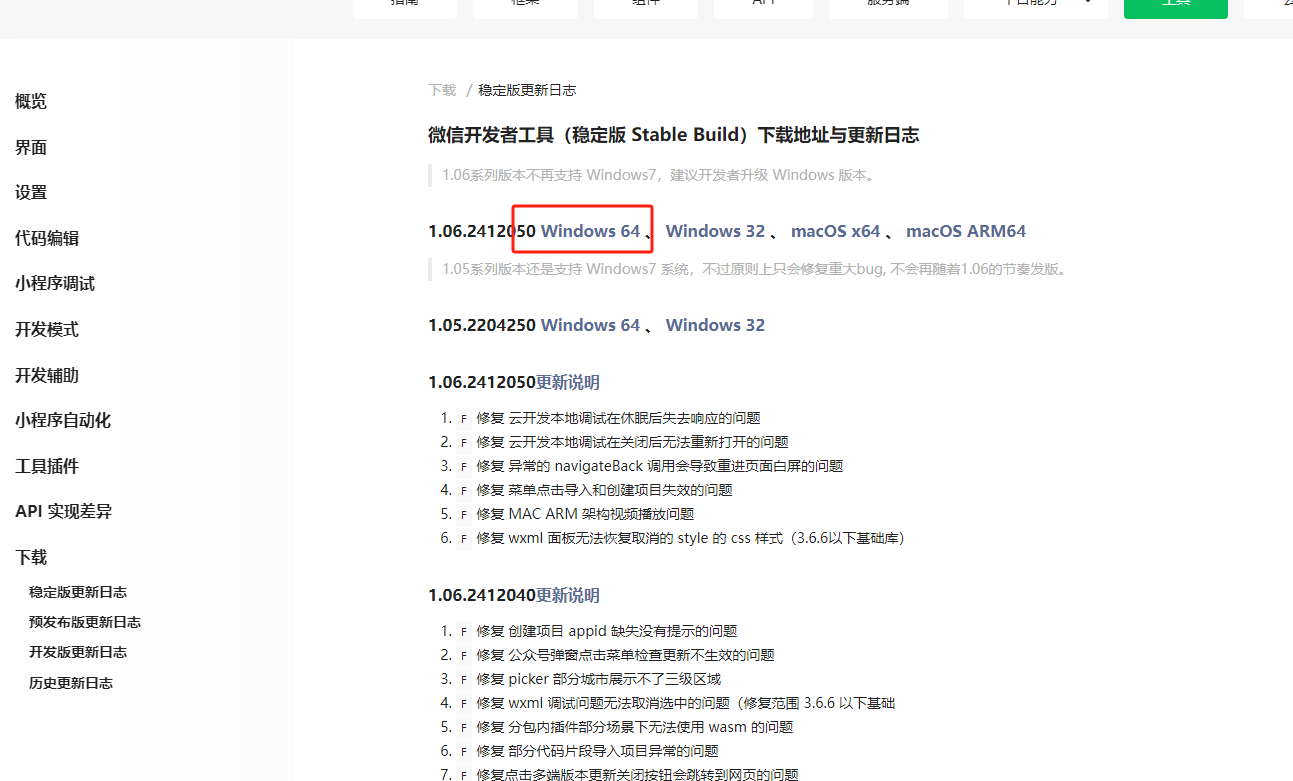This screenshot has height=781, width=1293.
Task: Click the line 修复 云开发本地调试在休眠后失去响应的问题
Action: 618,418
